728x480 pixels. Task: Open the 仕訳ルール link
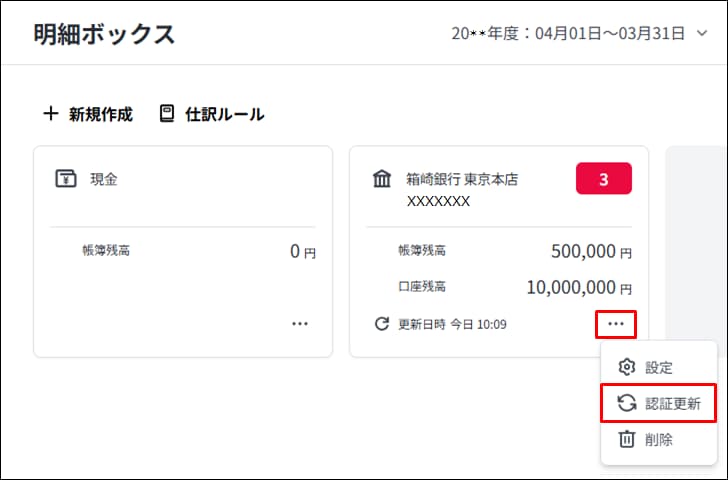pos(224,114)
